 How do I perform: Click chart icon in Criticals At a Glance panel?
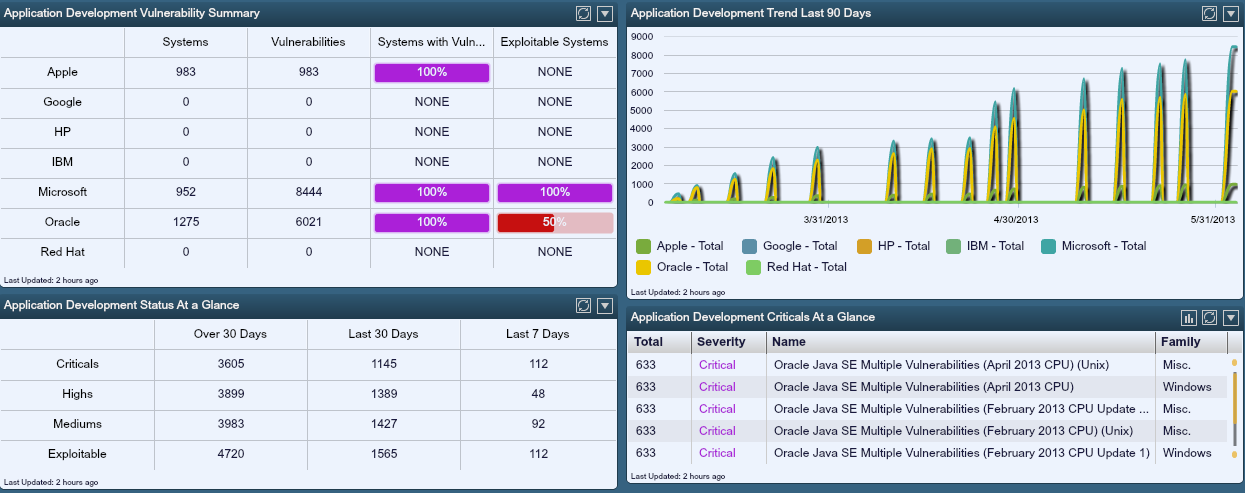coord(1188,317)
